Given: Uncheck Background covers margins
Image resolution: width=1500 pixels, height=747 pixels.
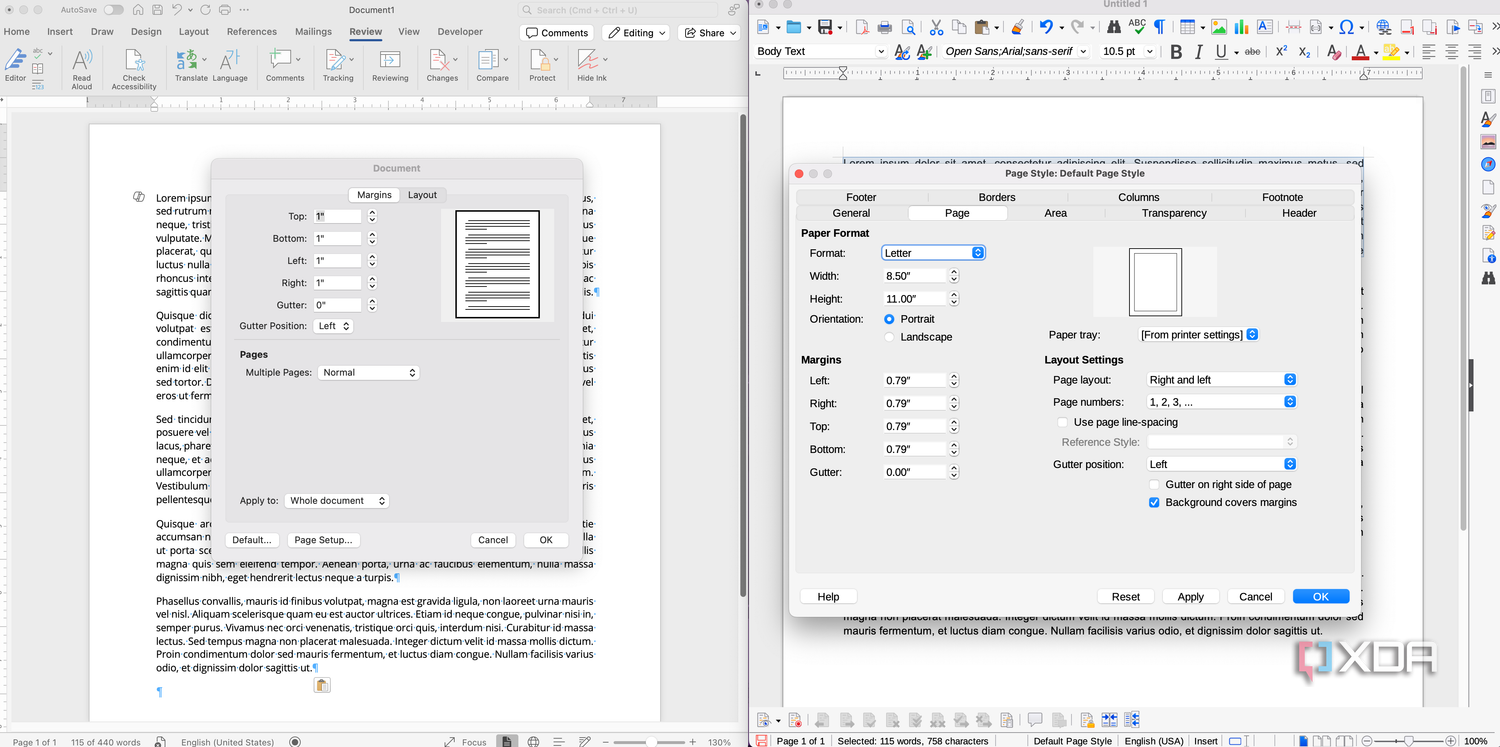Looking at the screenshot, I should 1154,502.
